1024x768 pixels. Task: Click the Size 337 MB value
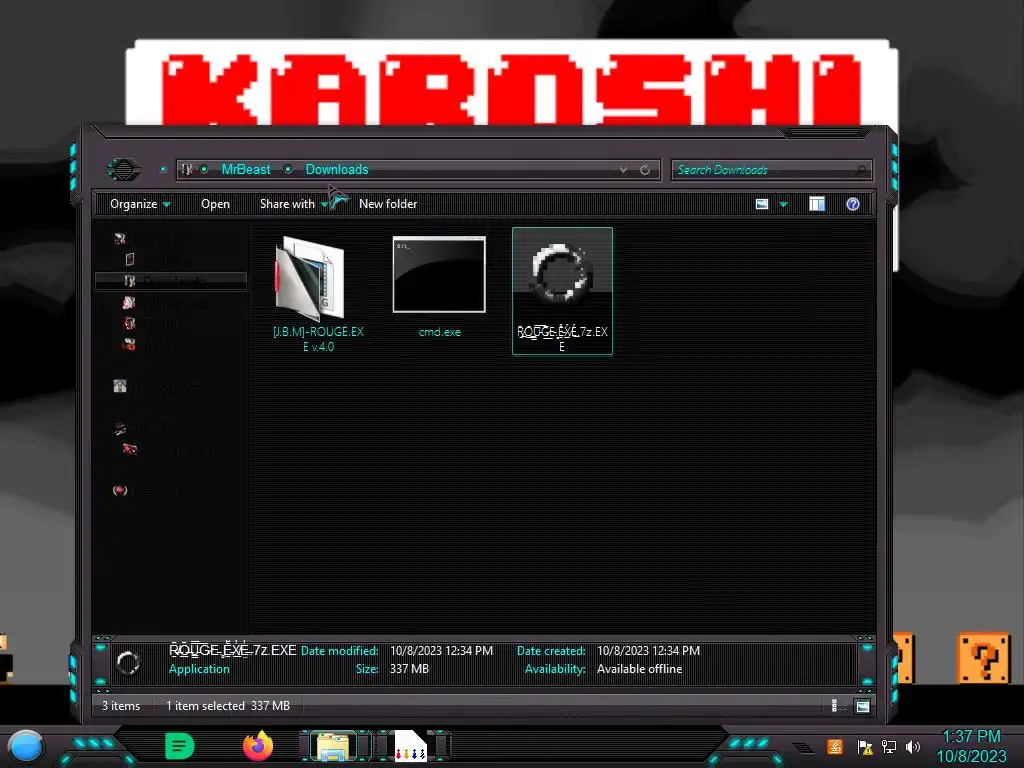tap(409, 669)
